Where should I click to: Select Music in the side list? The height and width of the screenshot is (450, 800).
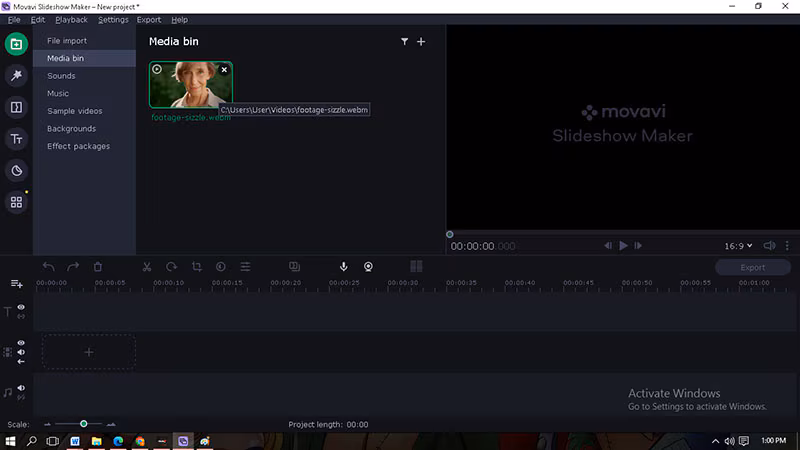85,93
